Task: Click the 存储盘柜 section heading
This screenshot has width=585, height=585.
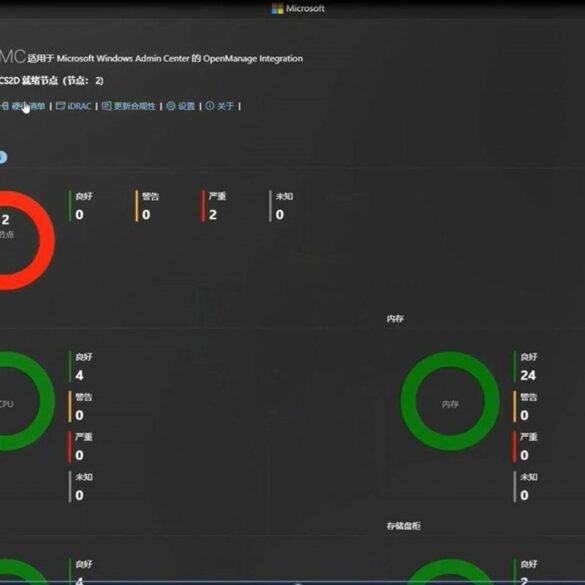Action: pyautogui.click(x=404, y=526)
